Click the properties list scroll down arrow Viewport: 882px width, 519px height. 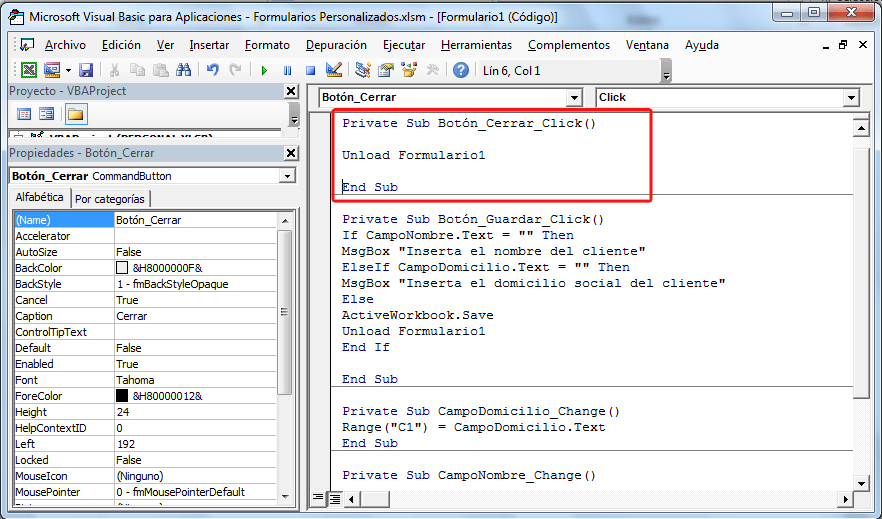[285, 496]
